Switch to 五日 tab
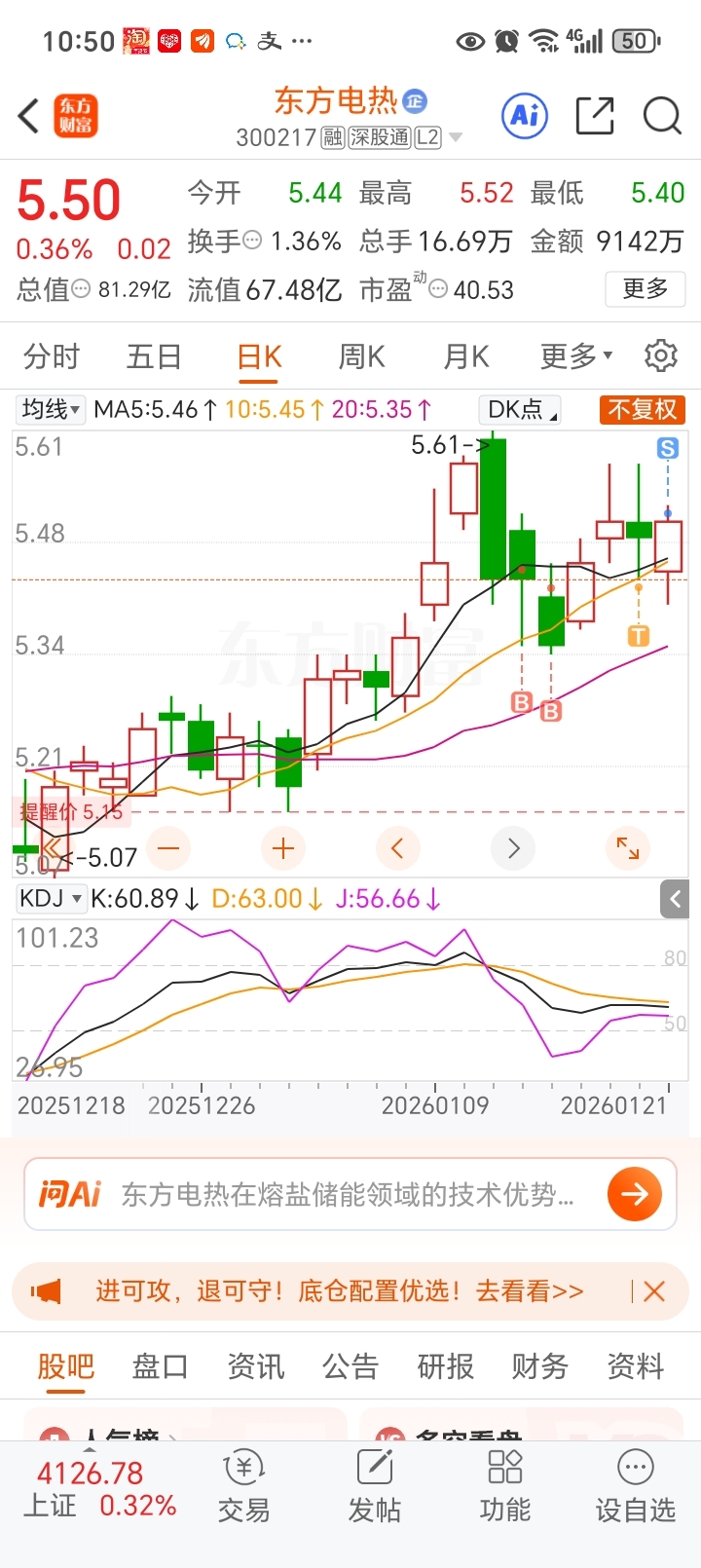This screenshot has height=1568, width=701. [x=155, y=356]
